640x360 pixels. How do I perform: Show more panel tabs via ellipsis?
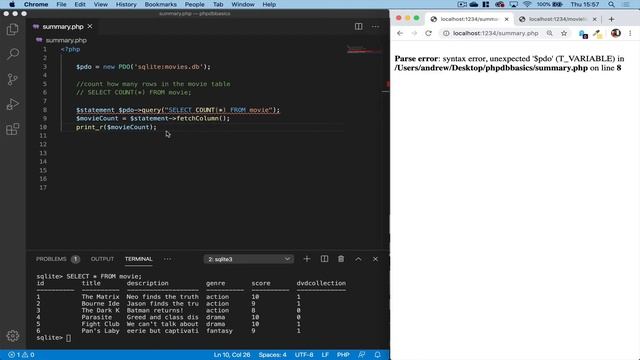[167, 259]
